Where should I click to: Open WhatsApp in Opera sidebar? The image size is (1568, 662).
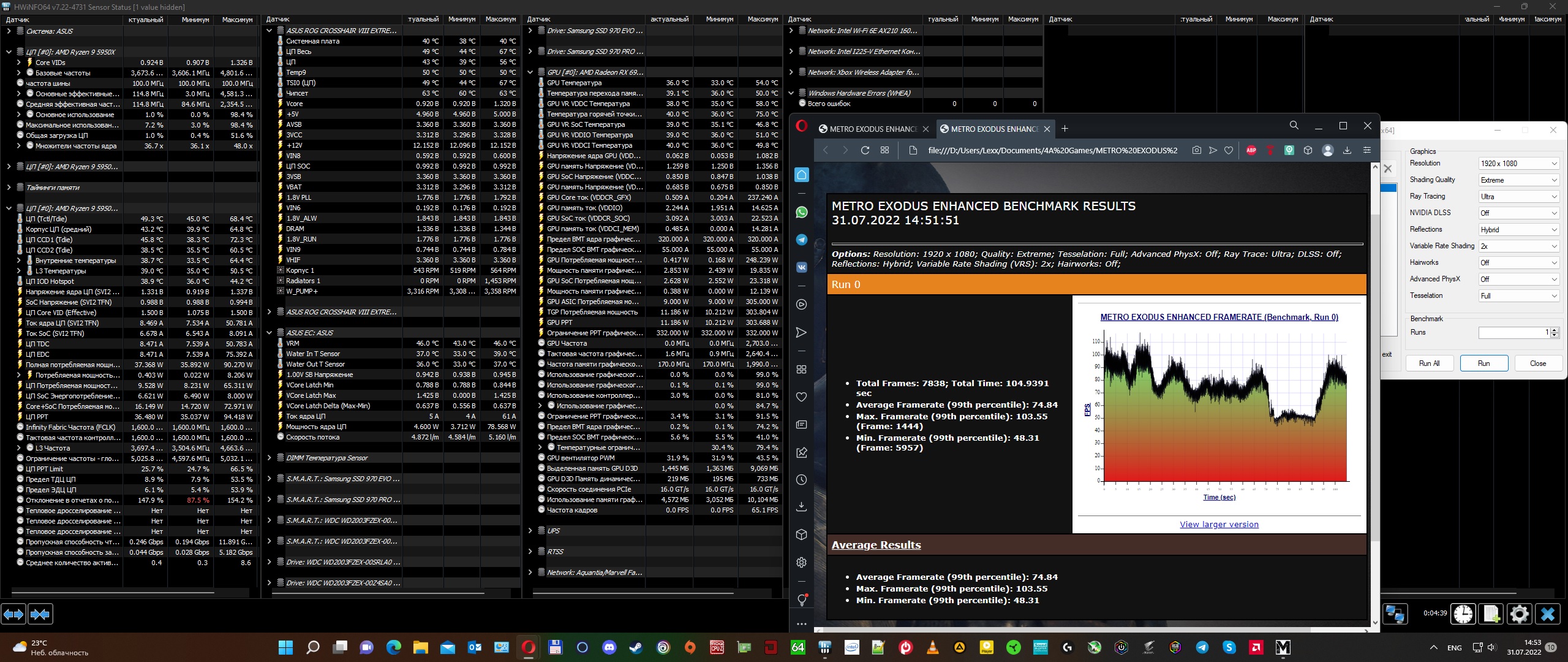801,212
